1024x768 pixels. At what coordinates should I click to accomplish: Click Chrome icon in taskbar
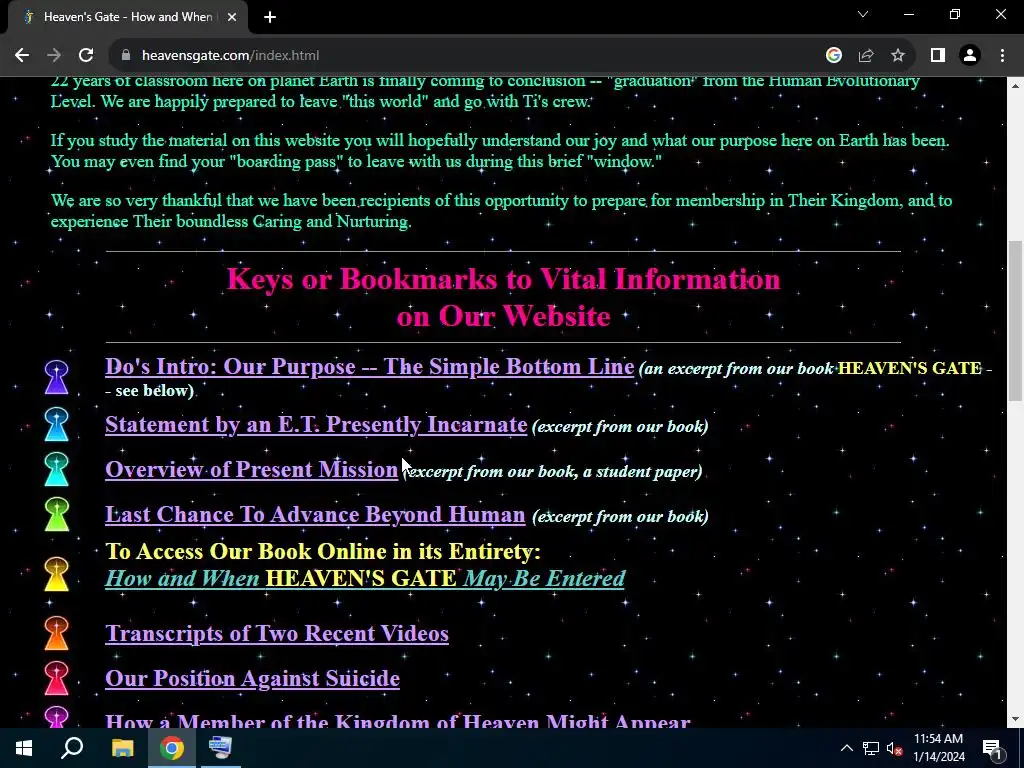[x=172, y=748]
